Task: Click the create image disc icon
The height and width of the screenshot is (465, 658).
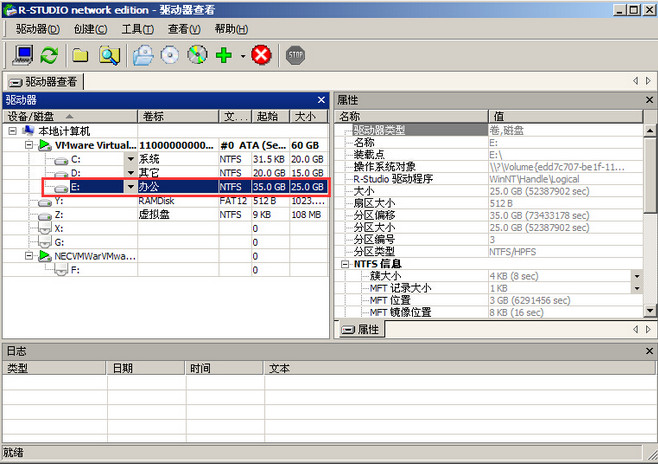Action: [170, 55]
